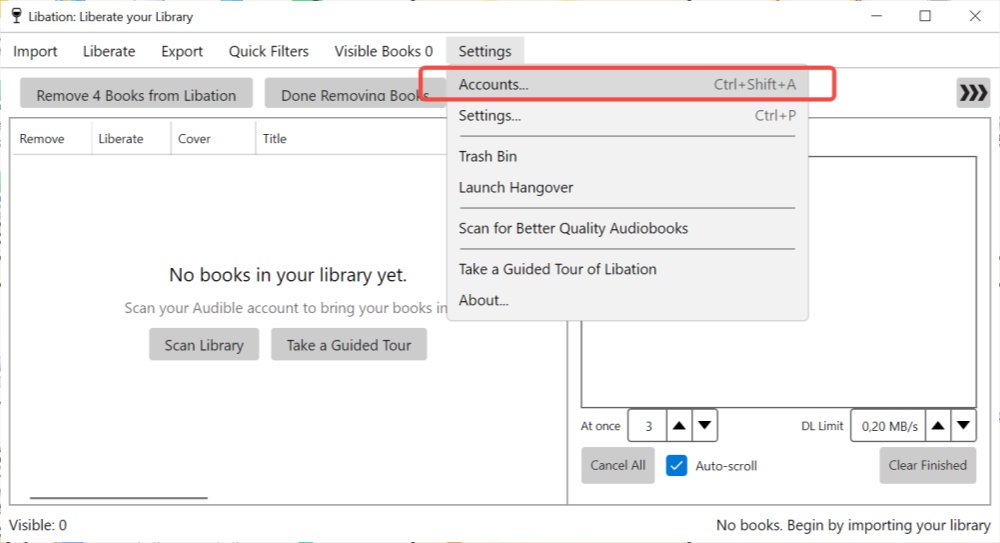1000x543 pixels.
Task: Raise DL Limit with up arrow
Action: click(938, 426)
